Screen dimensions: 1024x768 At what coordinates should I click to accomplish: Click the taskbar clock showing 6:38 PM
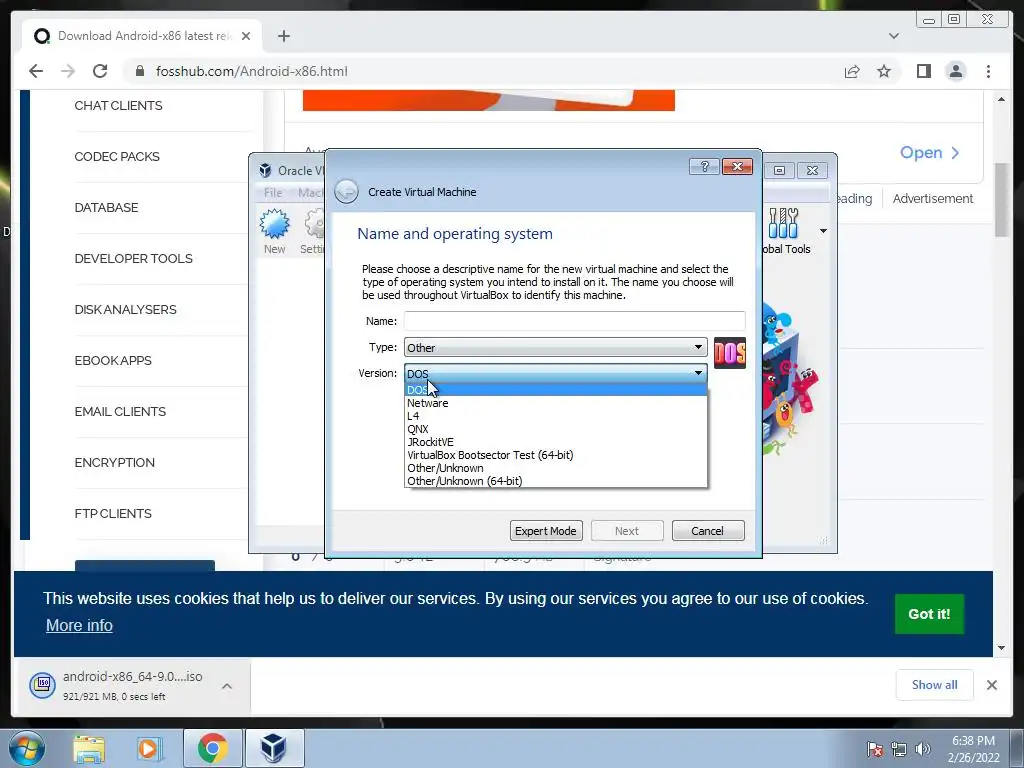(973, 749)
